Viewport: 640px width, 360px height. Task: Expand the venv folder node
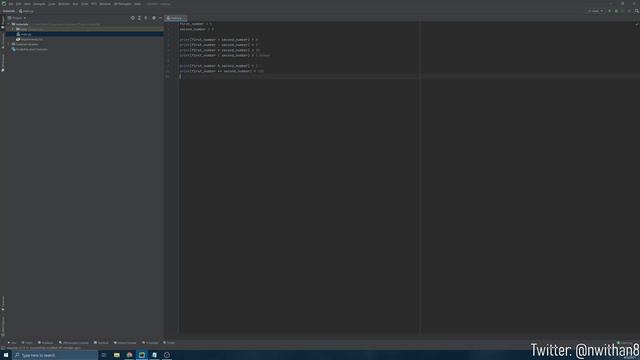point(13,29)
